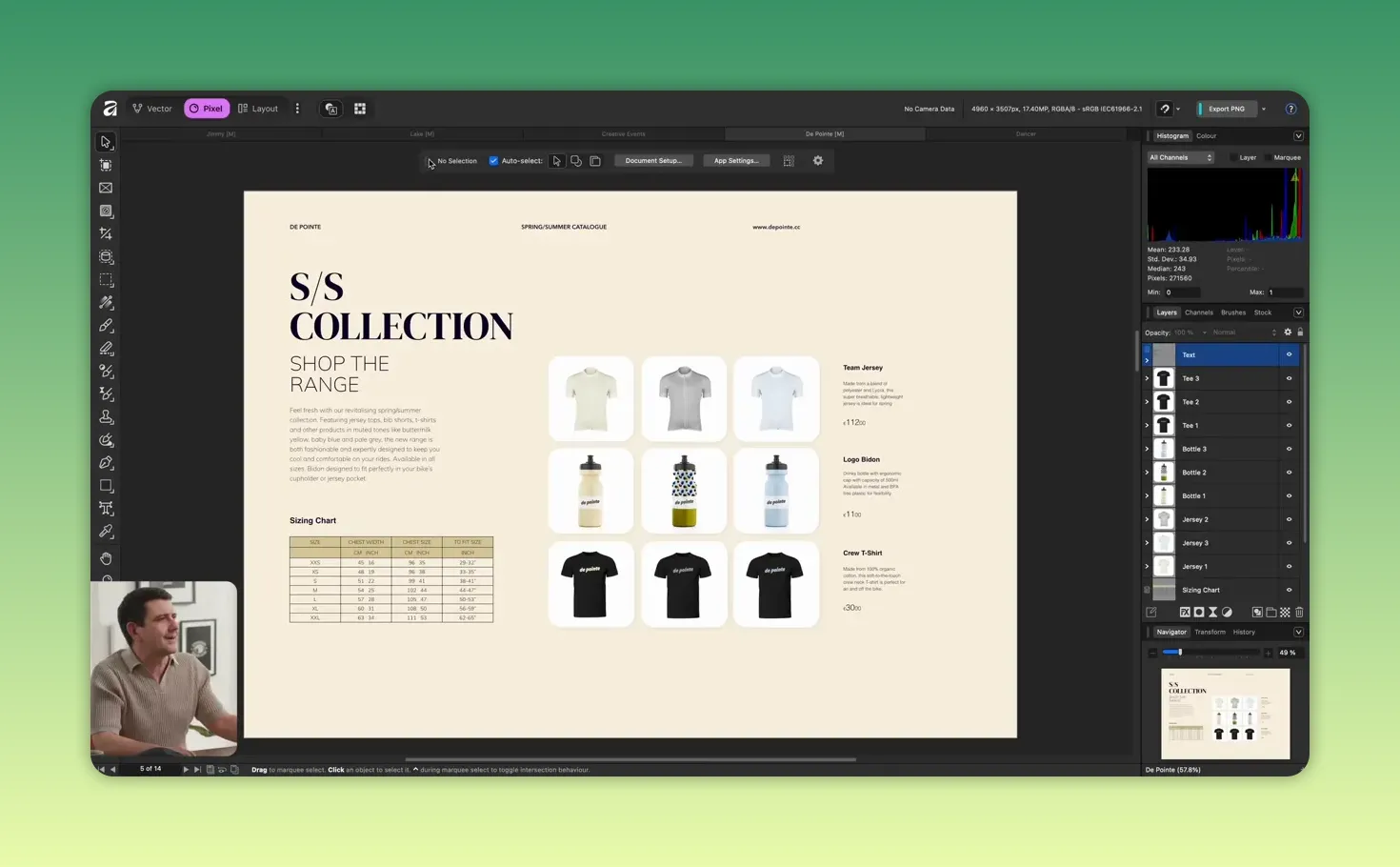Image resolution: width=1400 pixels, height=867 pixels.
Task: Open the Export PNG options arrow
Action: pyautogui.click(x=1264, y=110)
